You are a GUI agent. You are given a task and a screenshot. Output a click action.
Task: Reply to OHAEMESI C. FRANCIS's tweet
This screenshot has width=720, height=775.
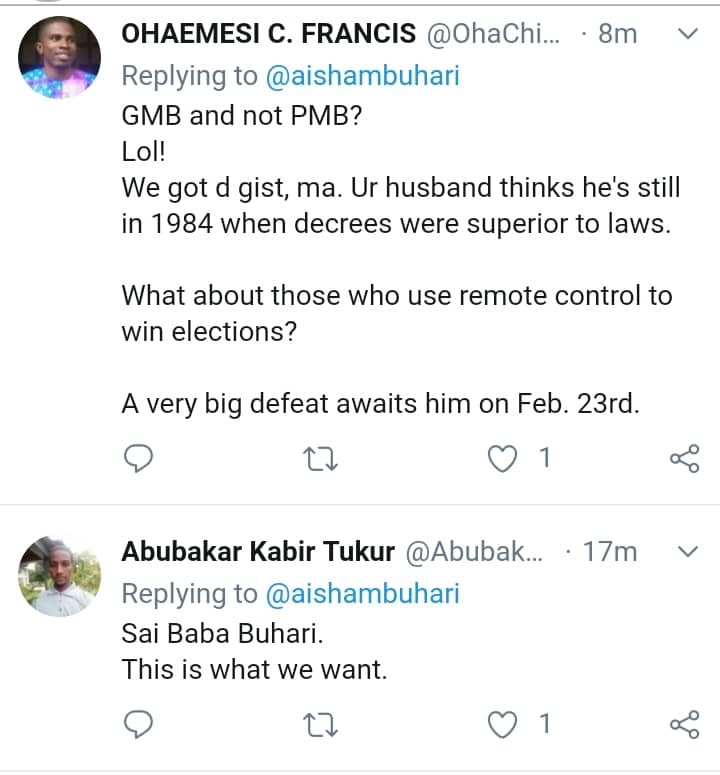point(139,459)
